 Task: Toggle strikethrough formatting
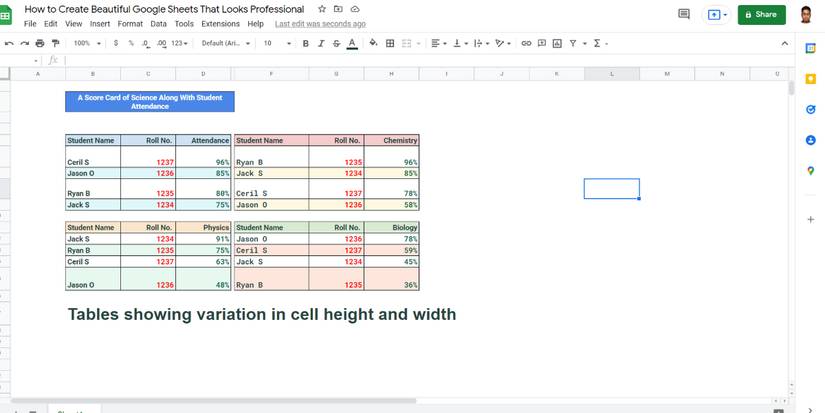tap(336, 43)
